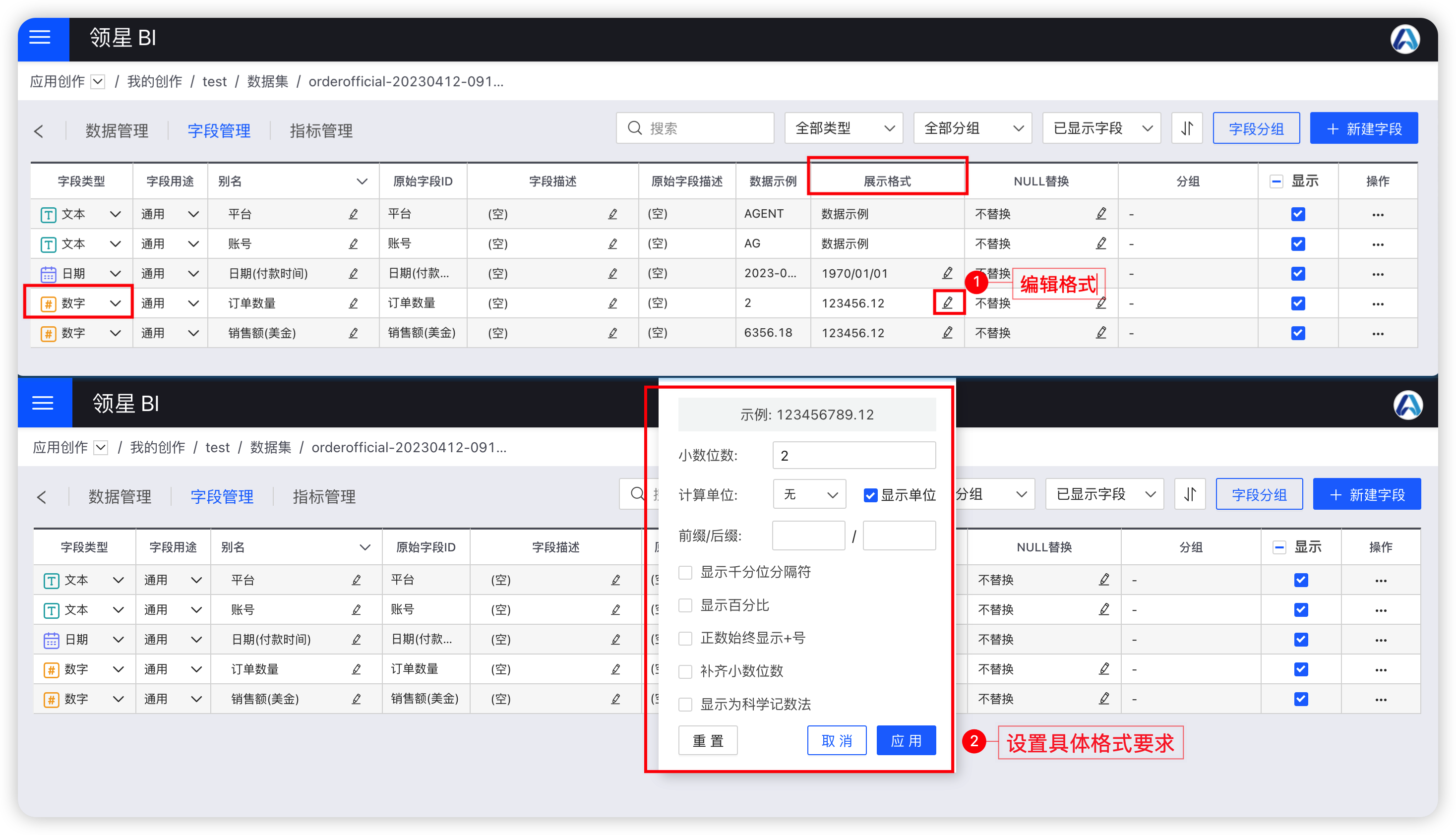
Task: Click the 小数位数 input field
Action: pyautogui.click(x=854, y=455)
